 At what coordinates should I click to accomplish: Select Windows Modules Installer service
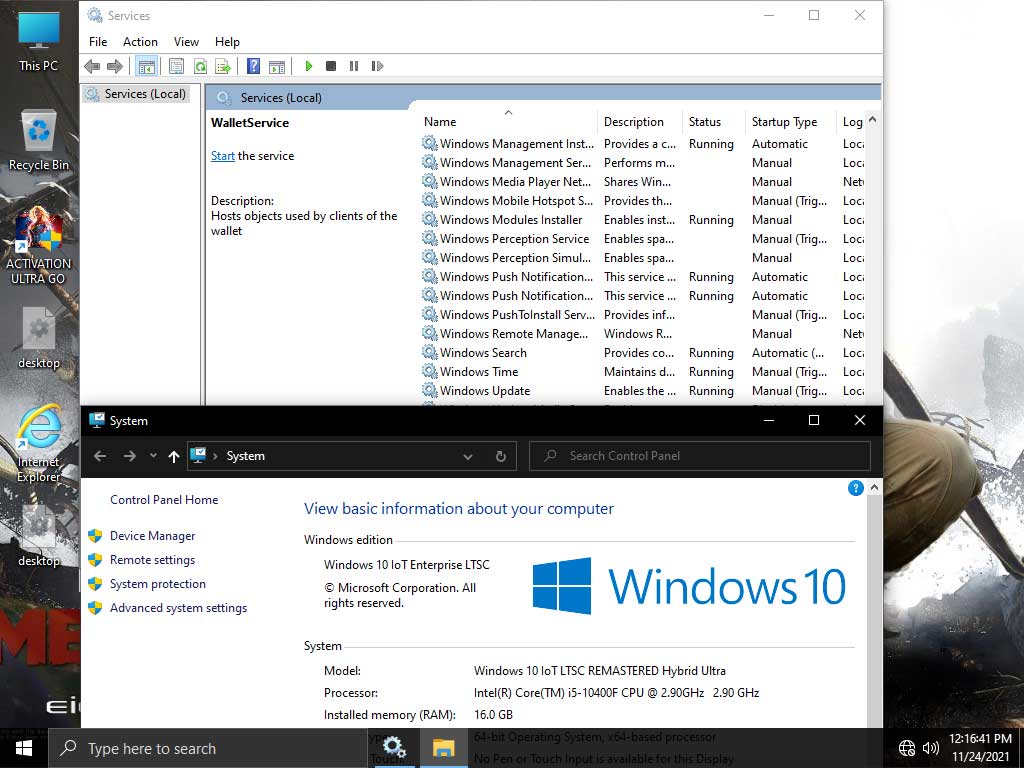tap(643, 219)
